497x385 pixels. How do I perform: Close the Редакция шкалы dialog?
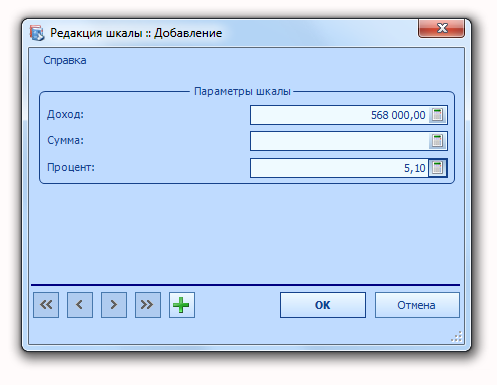pyautogui.click(x=441, y=28)
